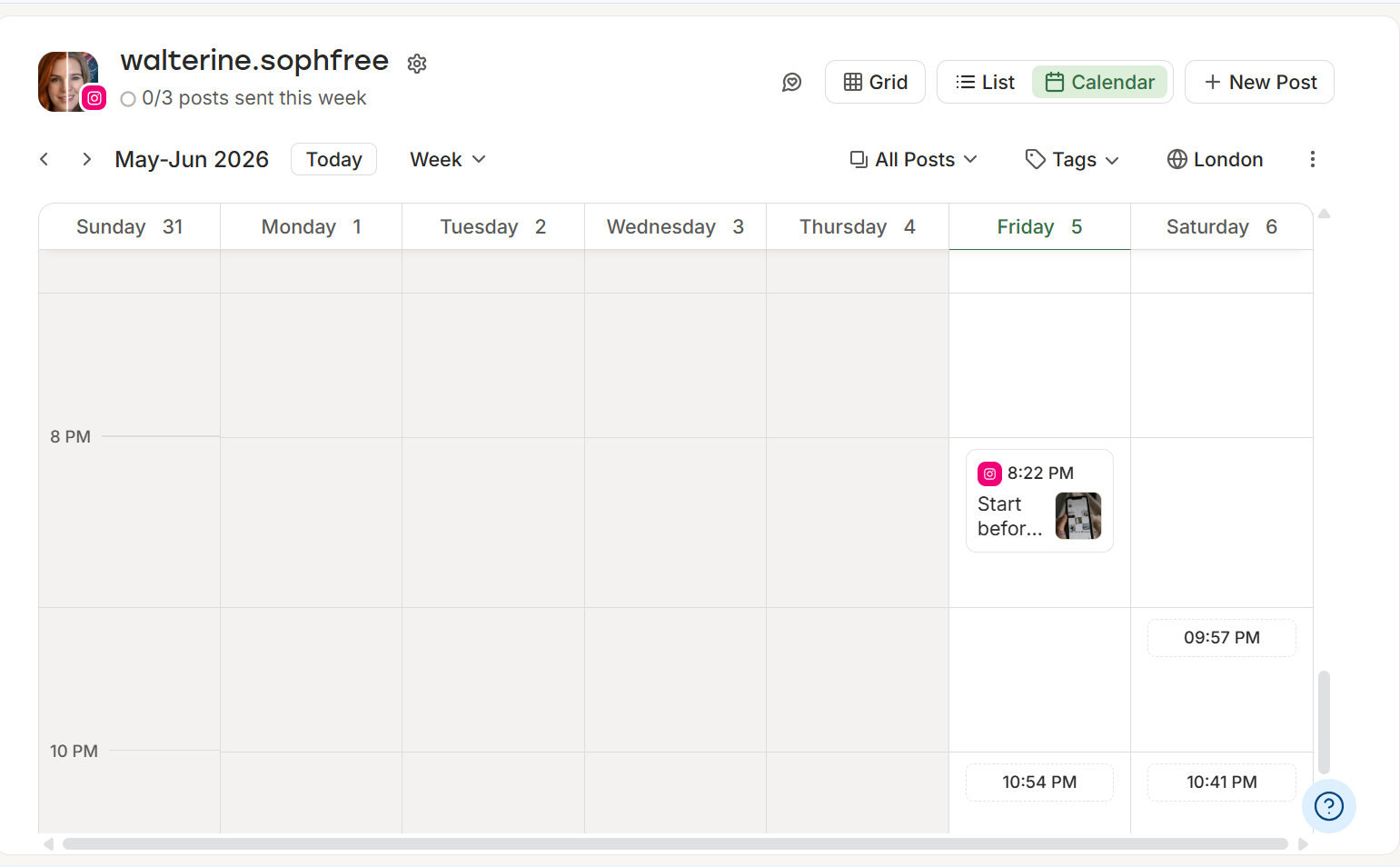
Task: Click the 0/3 posts sent this week status
Action: (x=243, y=98)
